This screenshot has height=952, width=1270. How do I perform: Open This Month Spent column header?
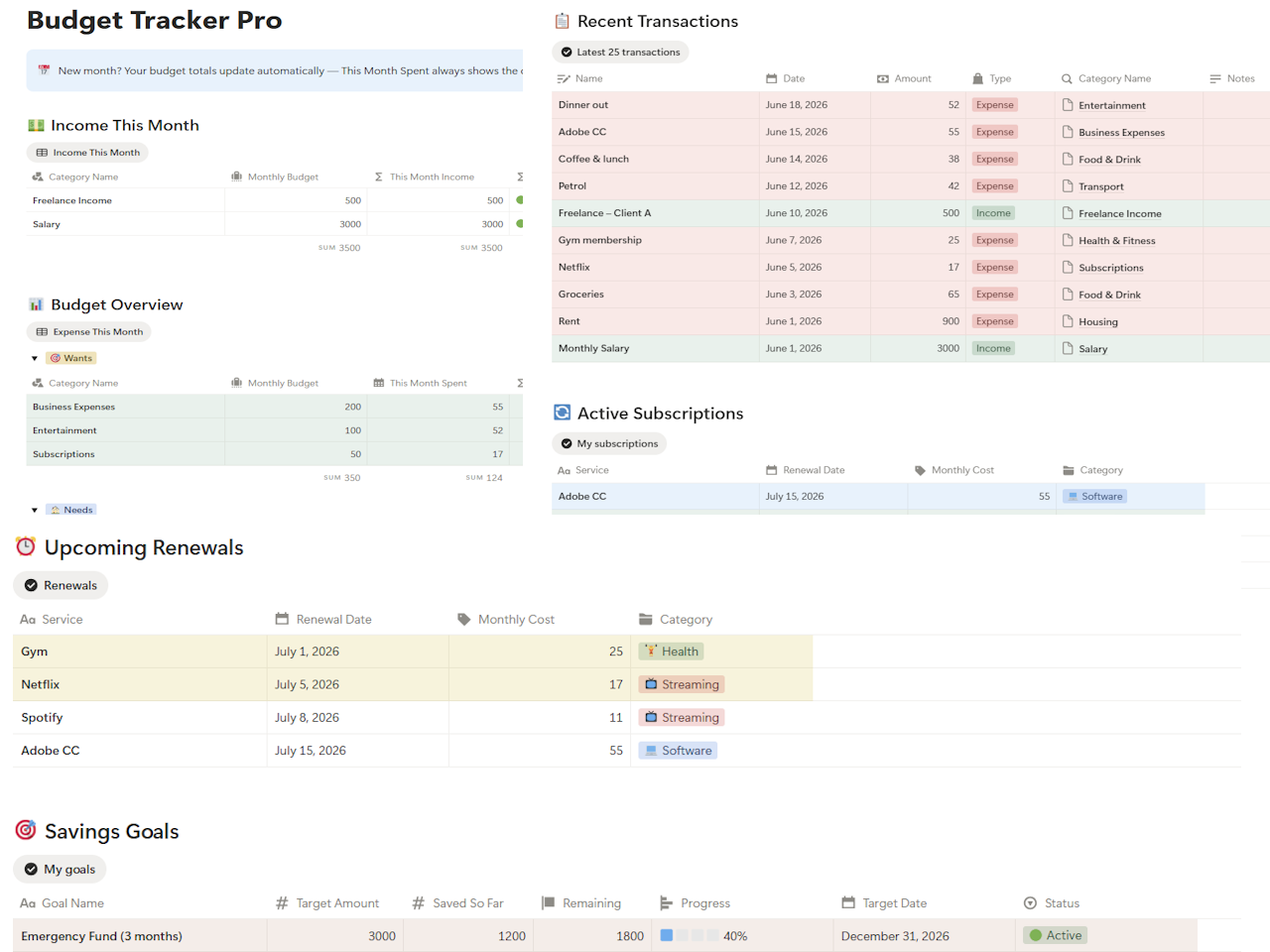click(x=420, y=383)
